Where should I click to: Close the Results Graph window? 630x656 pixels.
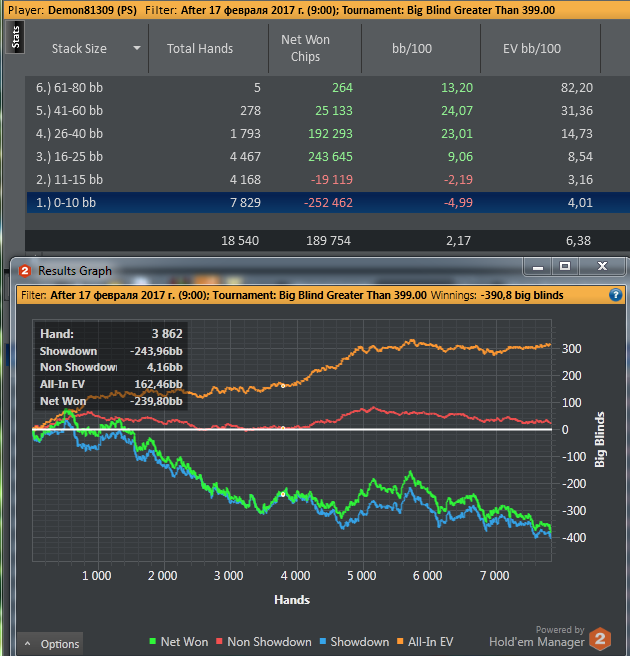tap(602, 266)
